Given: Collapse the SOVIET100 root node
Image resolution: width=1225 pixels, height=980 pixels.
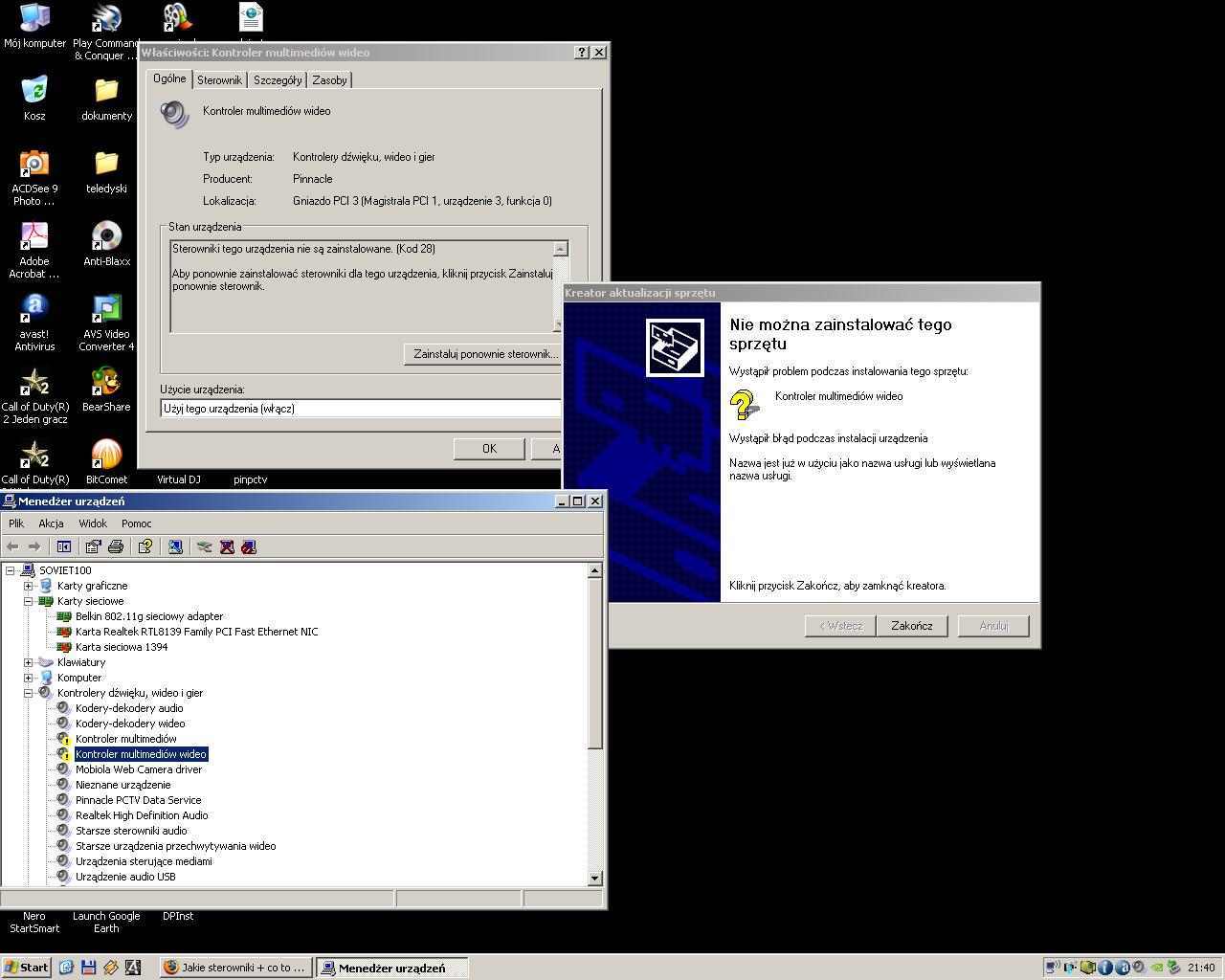Looking at the screenshot, I should [x=11, y=570].
